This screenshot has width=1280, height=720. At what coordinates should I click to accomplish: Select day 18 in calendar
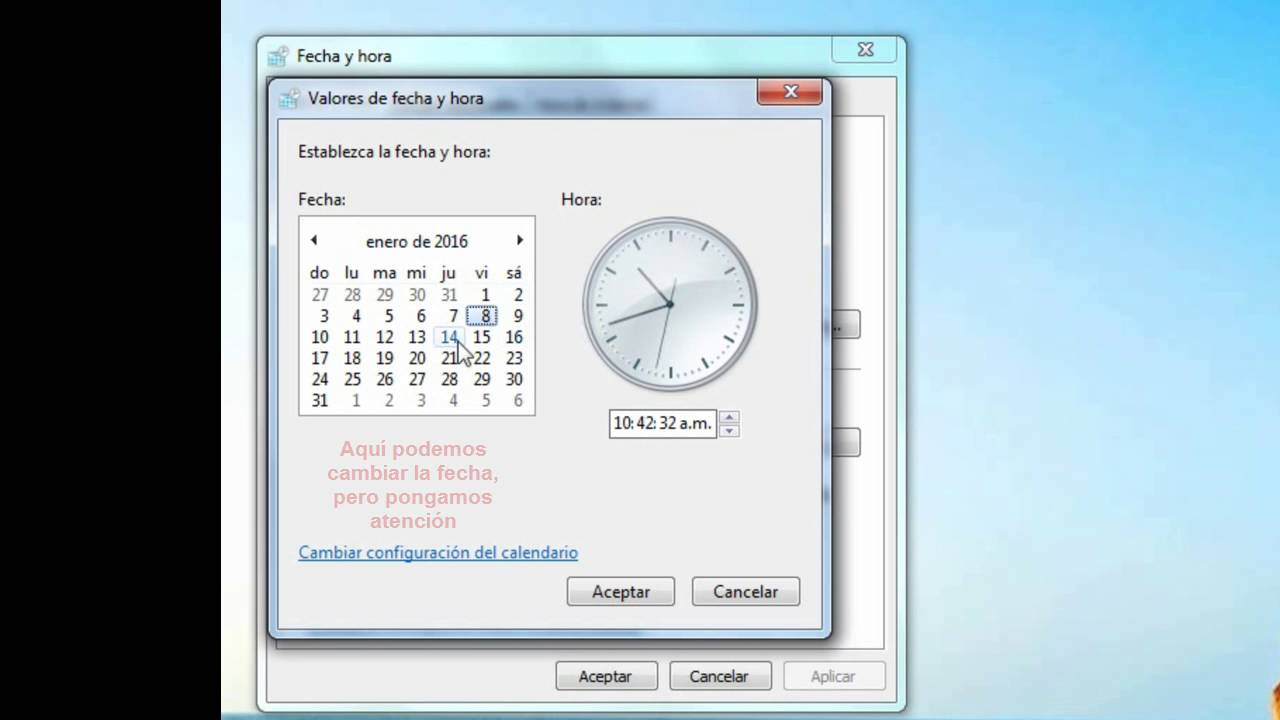click(x=352, y=358)
